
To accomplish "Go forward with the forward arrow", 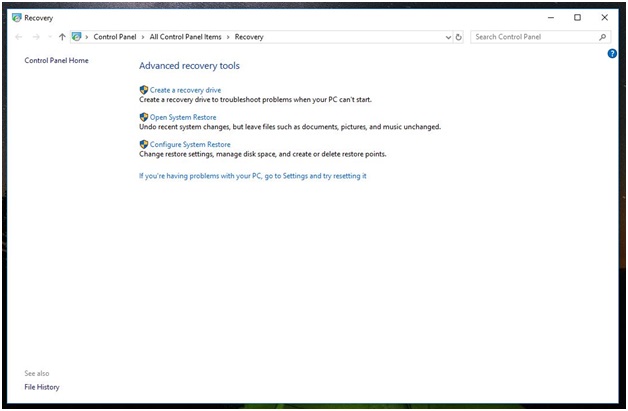I will 36,37.
